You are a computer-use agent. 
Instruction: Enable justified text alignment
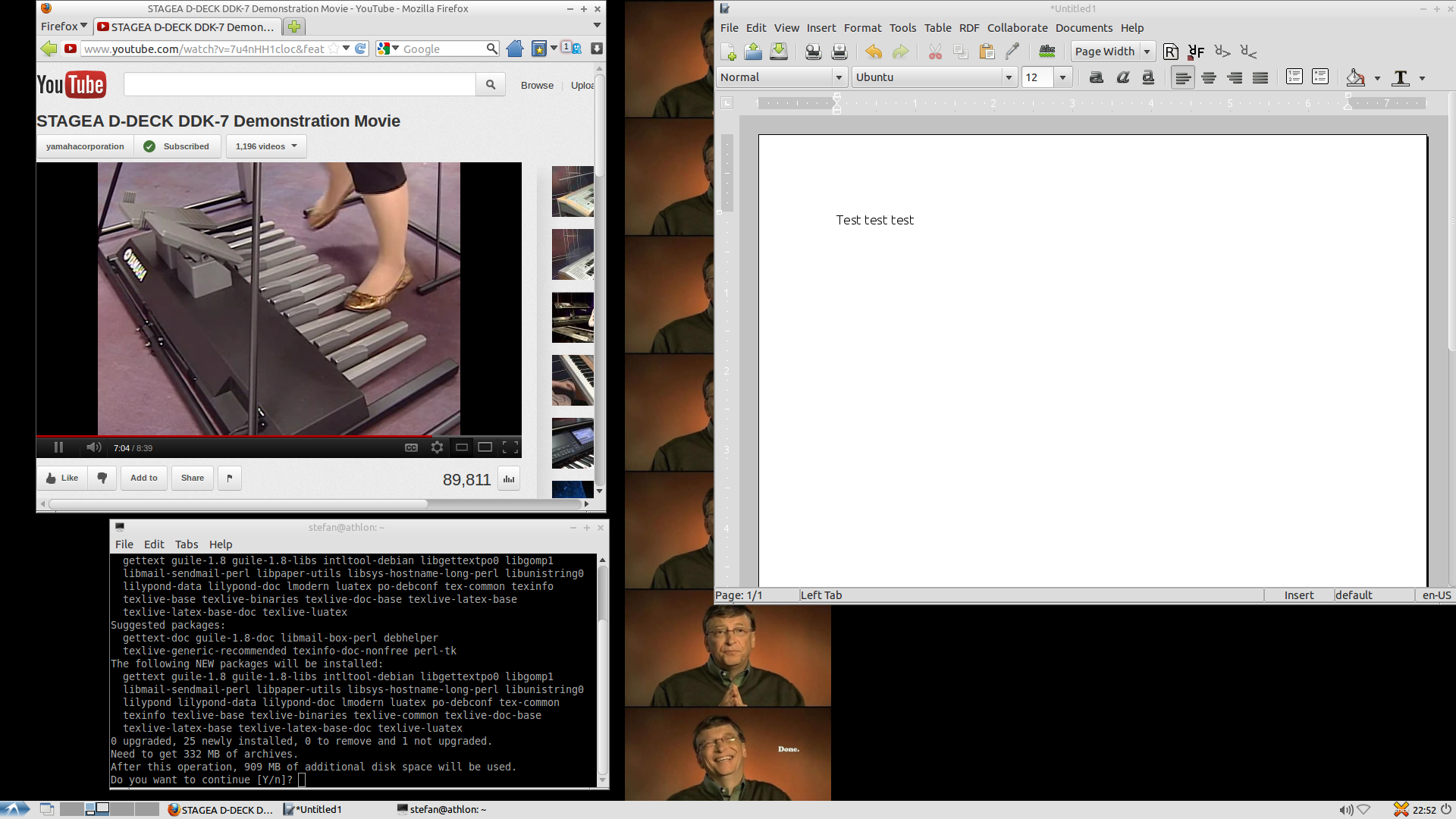tap(1260, 77)
